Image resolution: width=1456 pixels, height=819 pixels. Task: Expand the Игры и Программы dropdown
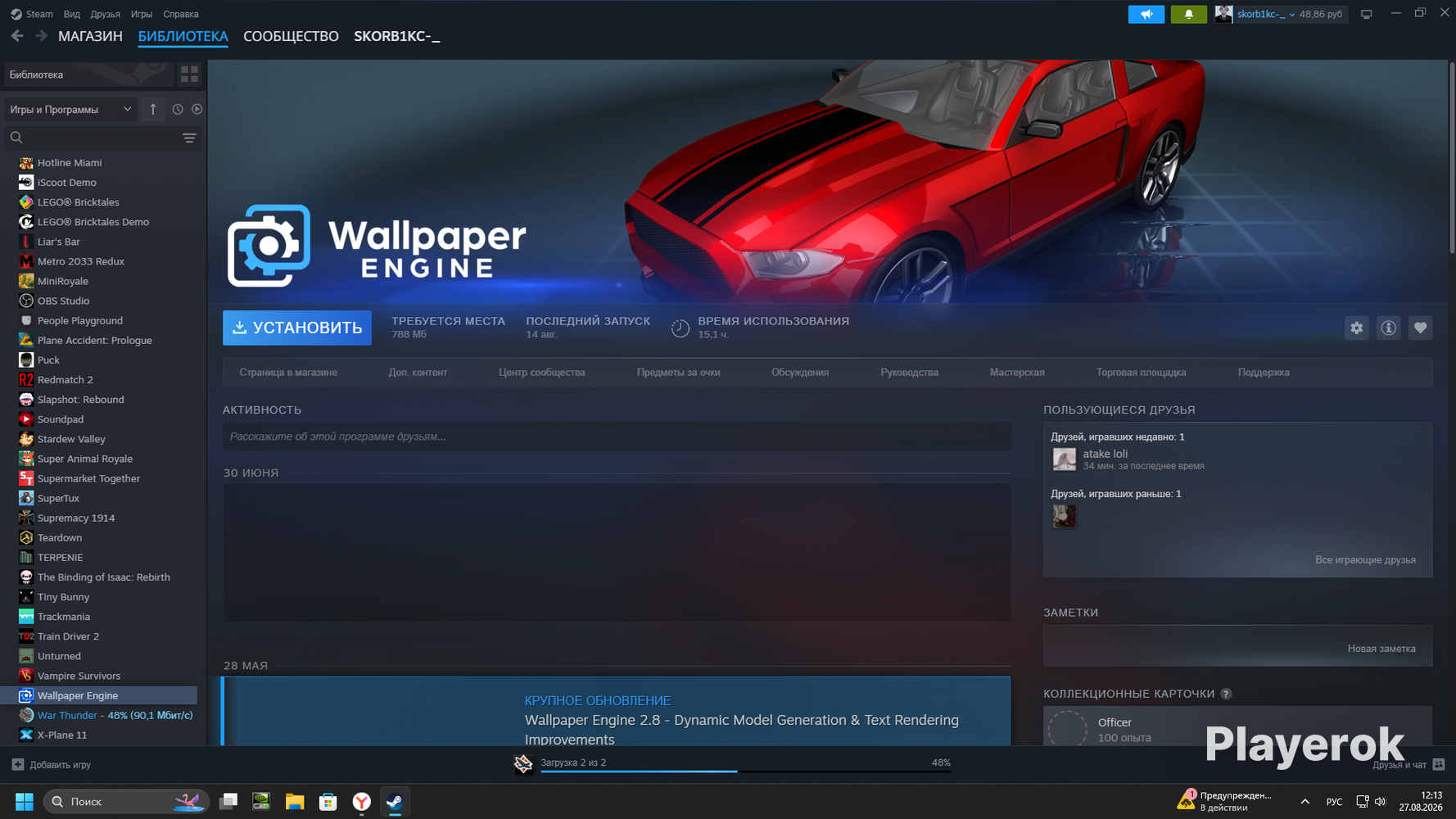click(70, 109)
